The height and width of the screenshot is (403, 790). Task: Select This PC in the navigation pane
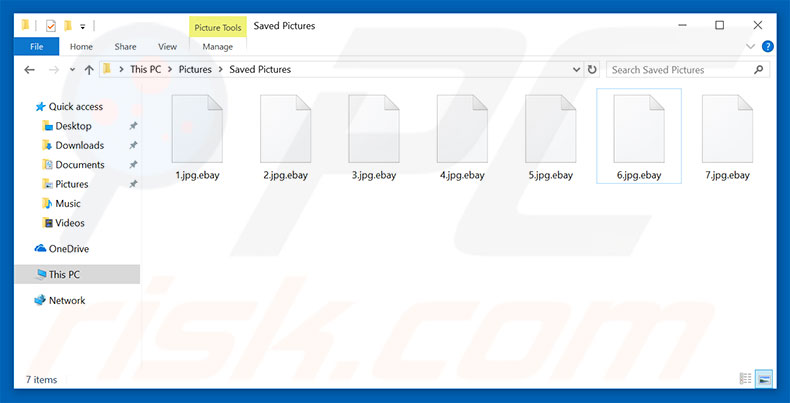[x=77, y=275]
